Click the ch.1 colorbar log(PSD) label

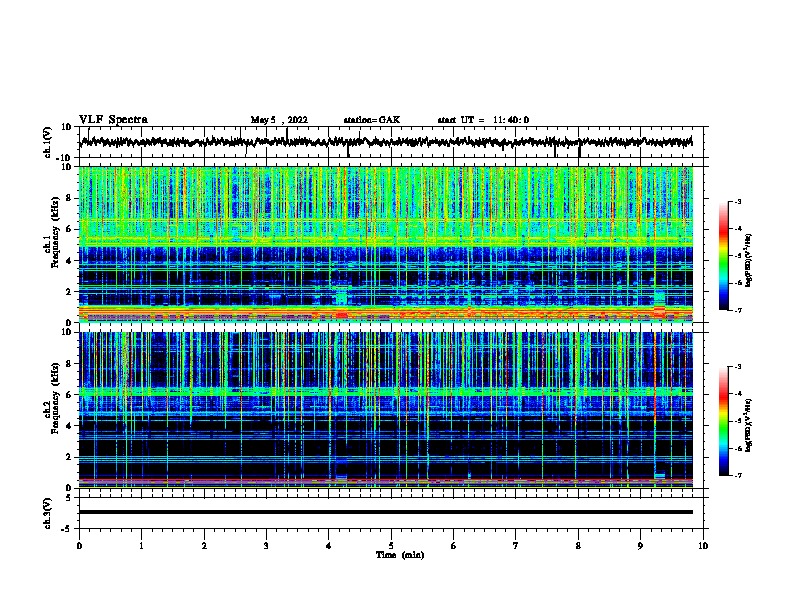point(748,260)
